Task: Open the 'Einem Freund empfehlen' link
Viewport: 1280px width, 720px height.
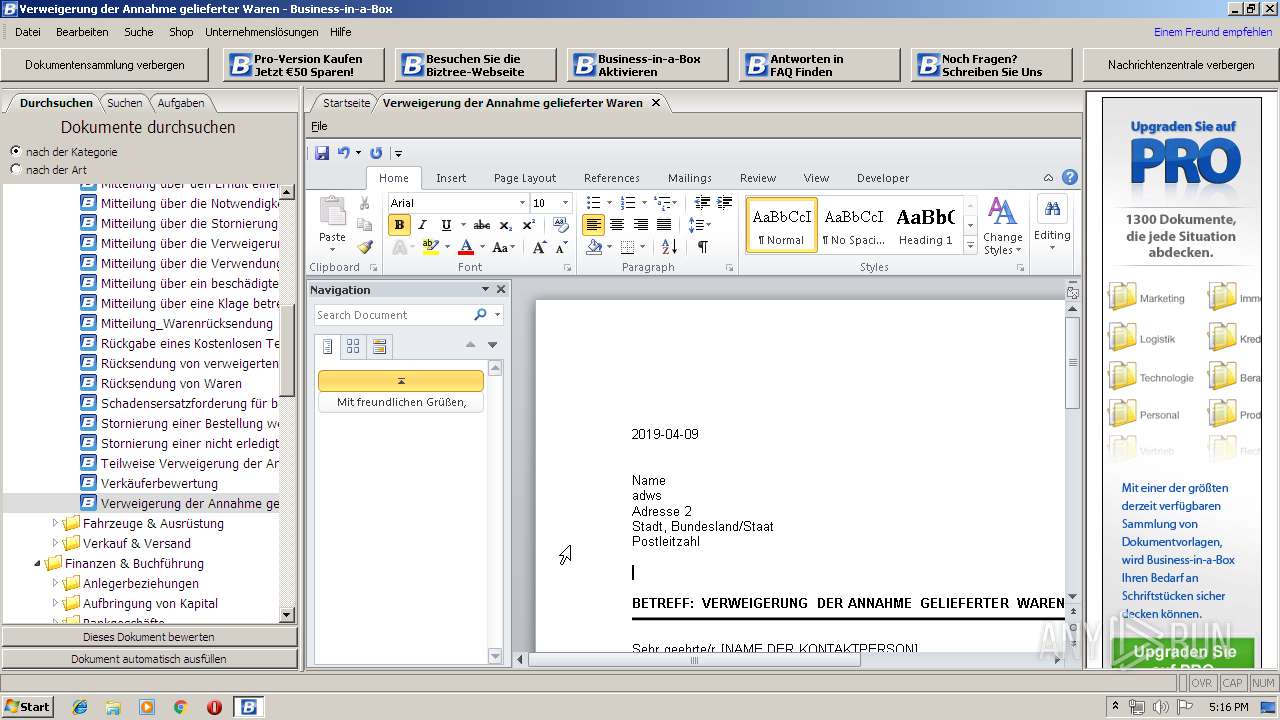Action: 1213,32
